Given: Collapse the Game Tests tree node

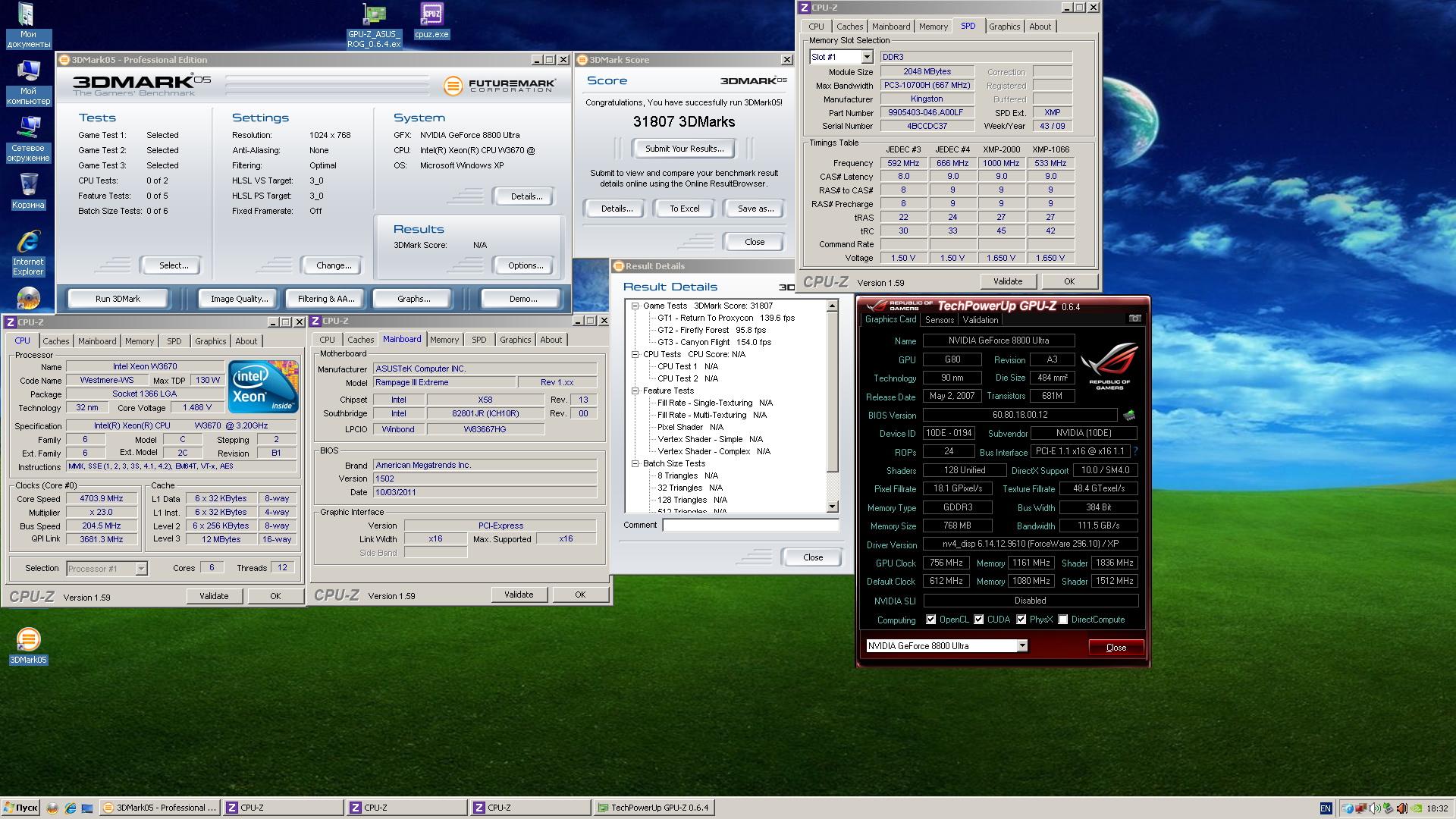Looking at the screenshot, I should [x=635, y=306].
